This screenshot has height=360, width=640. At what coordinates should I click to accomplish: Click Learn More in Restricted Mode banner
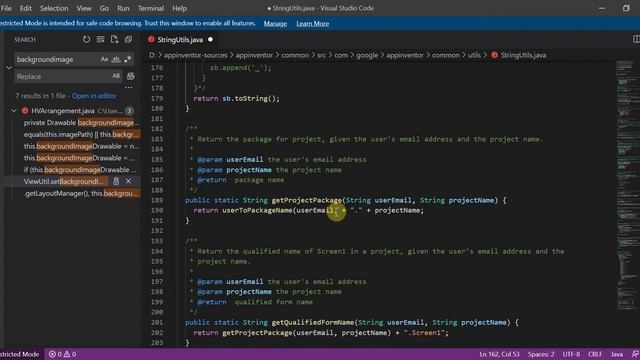coord(313,24)
